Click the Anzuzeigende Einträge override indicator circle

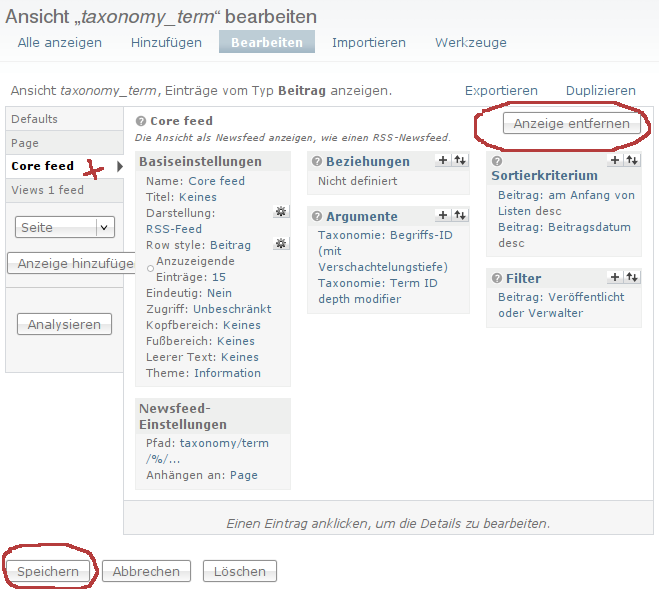pyautogui.click(x=150, y=268)
